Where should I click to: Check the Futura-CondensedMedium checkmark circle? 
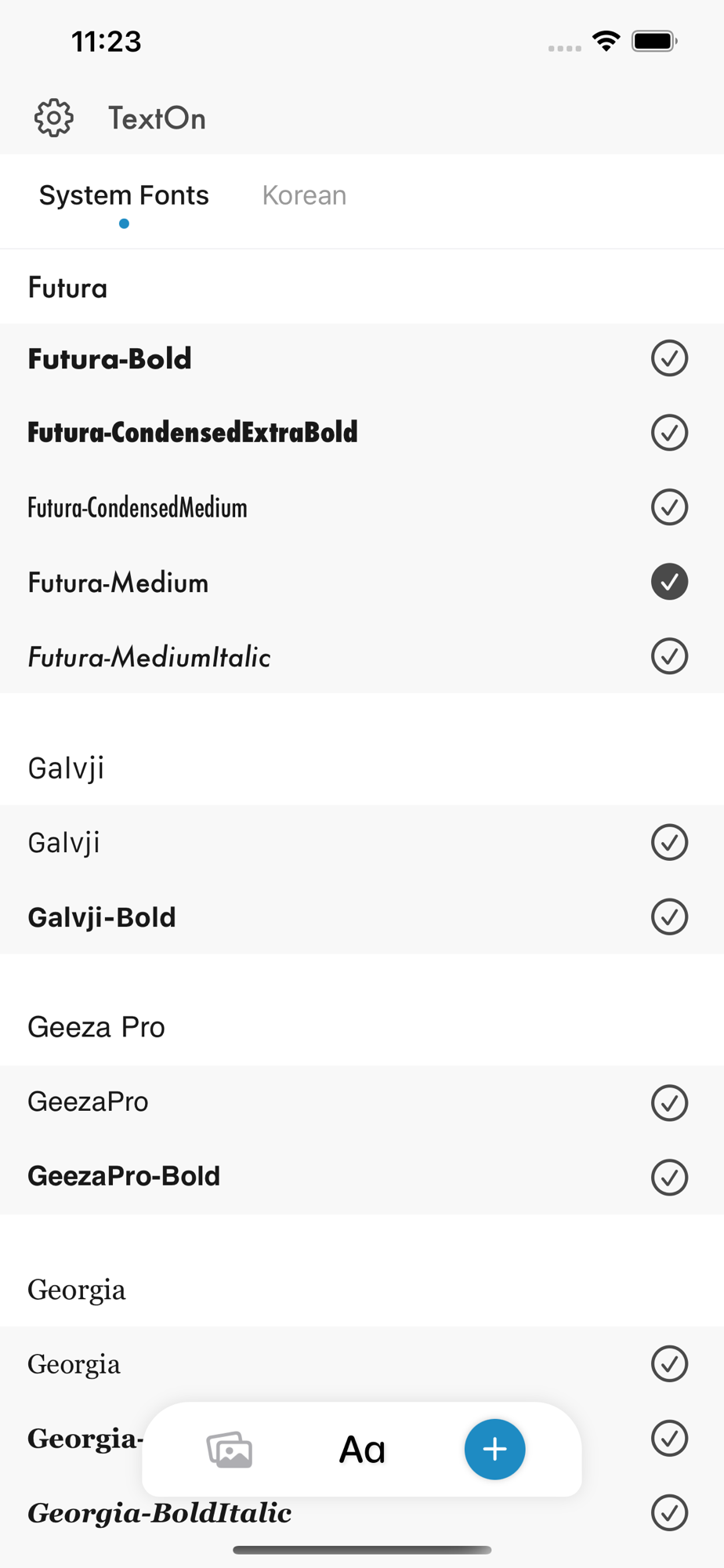(x=669, y=507)
